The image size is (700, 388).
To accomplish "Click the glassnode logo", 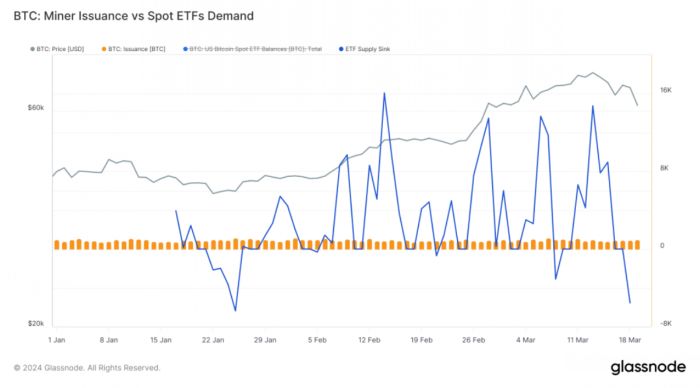I will tap(648, 367).
